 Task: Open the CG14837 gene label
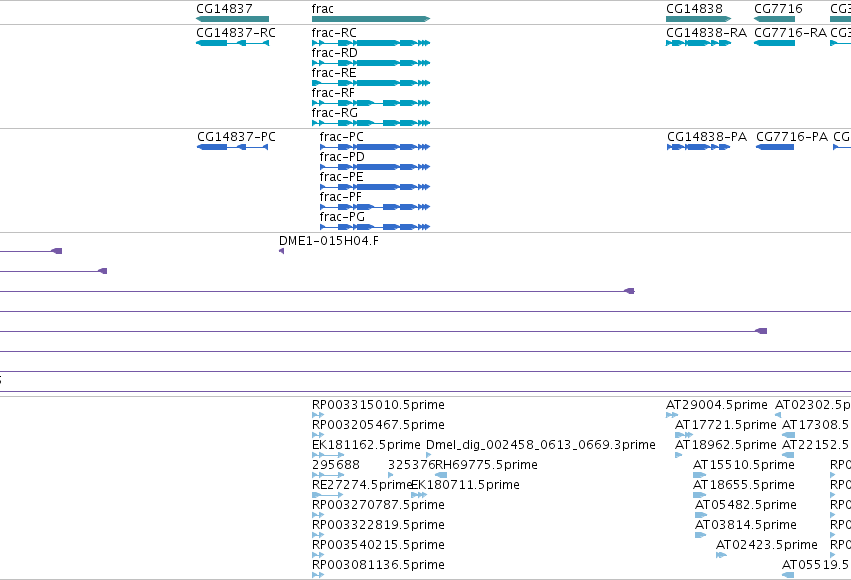pyautogui.click(x=224, y=9)
